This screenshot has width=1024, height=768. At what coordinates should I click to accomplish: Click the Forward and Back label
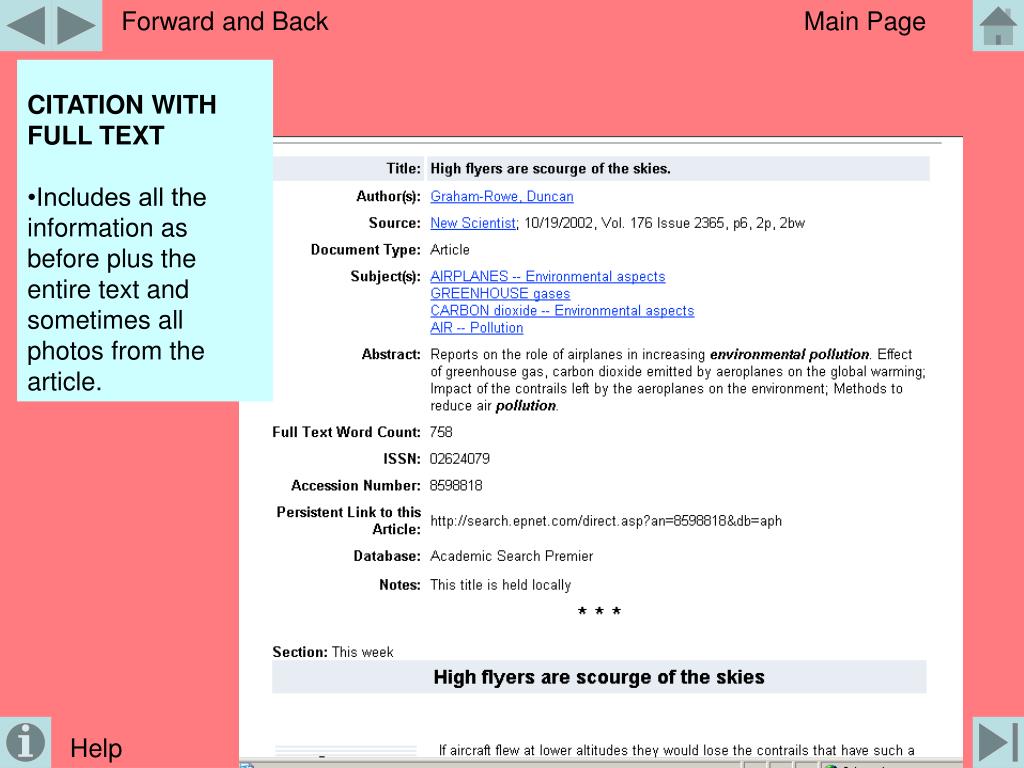[x=225, y=22]
